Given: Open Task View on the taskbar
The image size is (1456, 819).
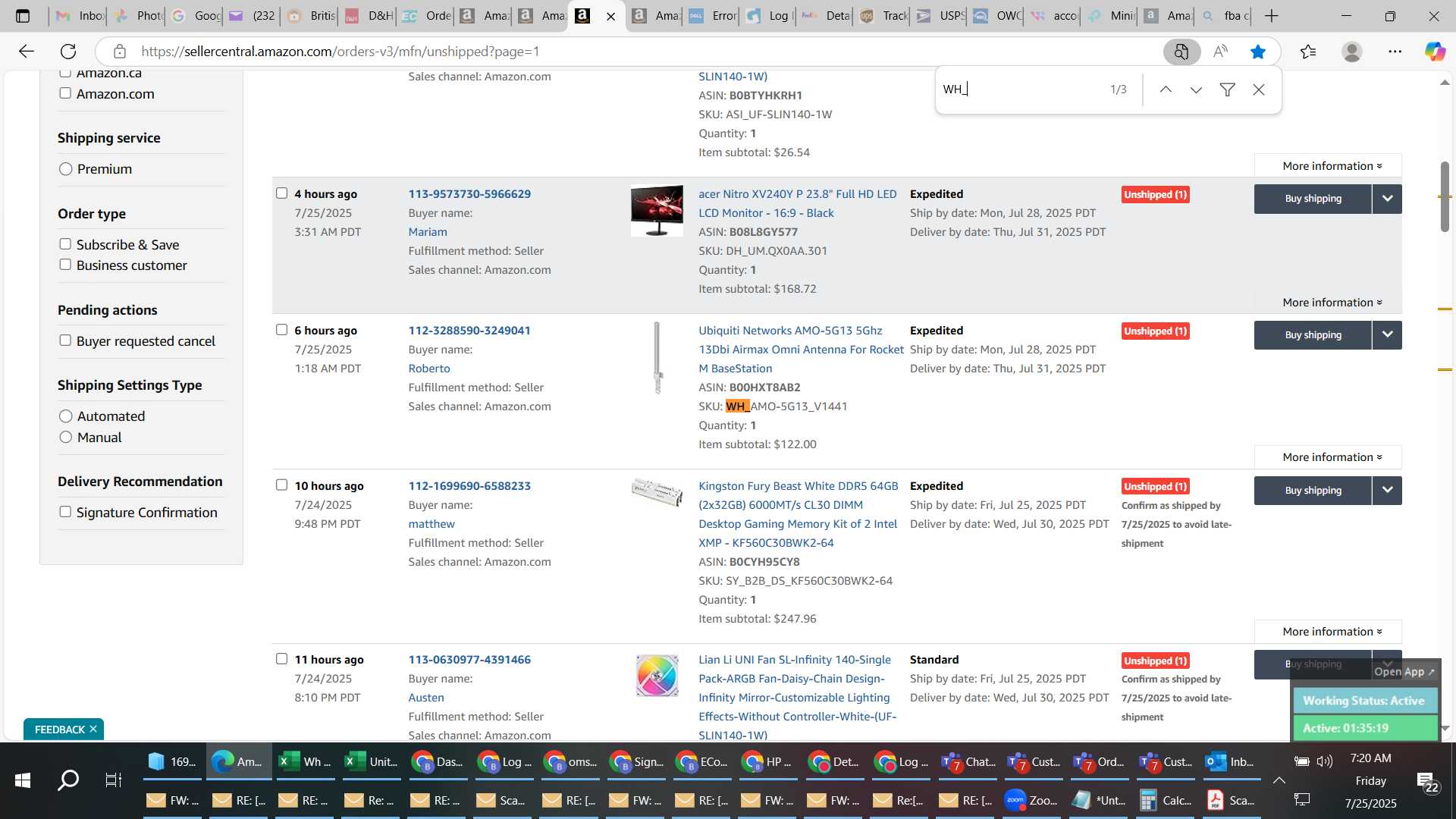Looking at the screenshot, I should tap(113, 780).
